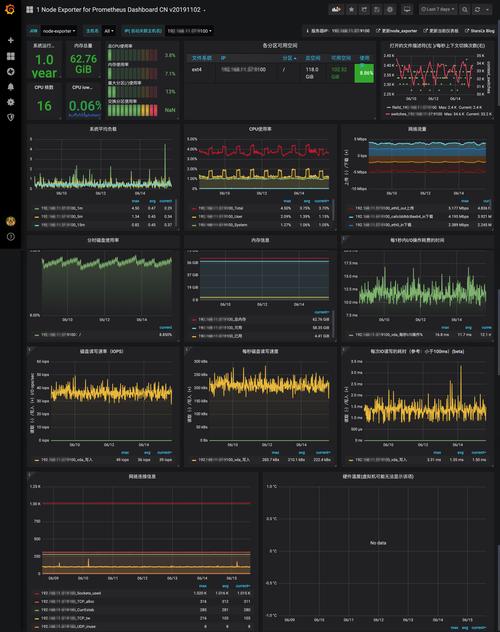This screenshot has width=500, height=632.
Task: Sort the table by 可用空间 column header
Action: (341, 58)
